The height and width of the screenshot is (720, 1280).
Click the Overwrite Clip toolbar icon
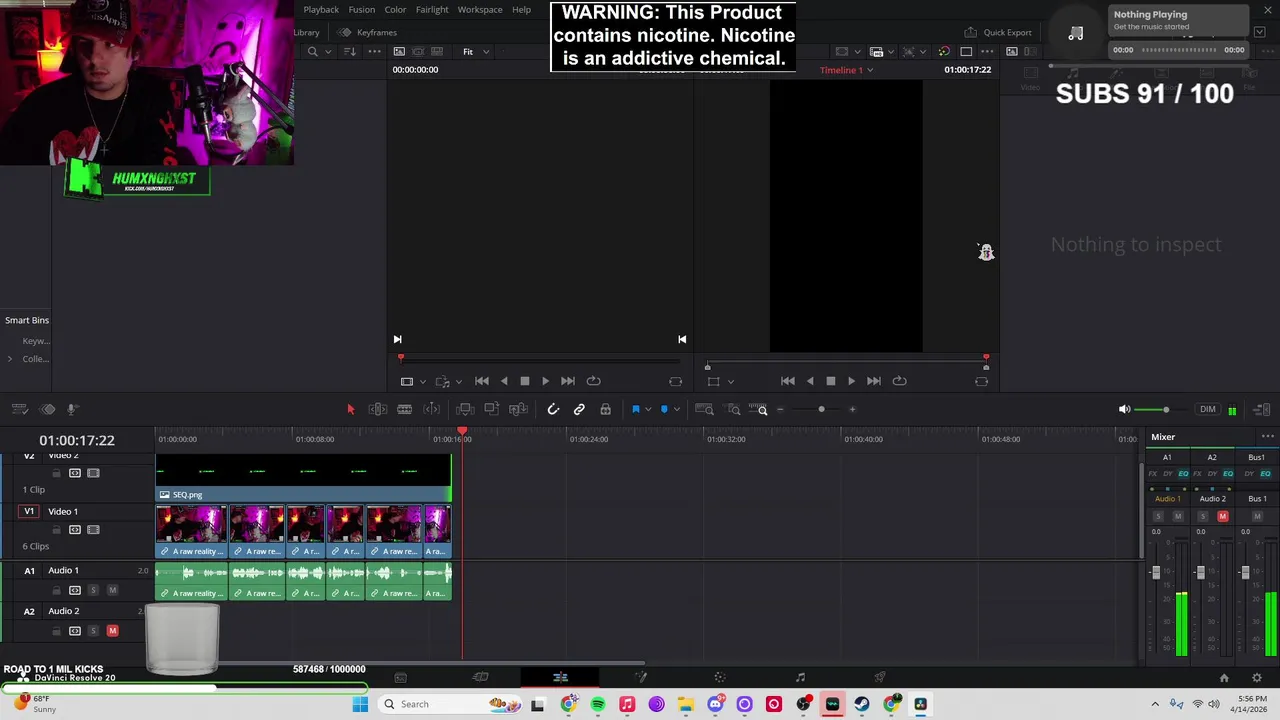[491, 409]
